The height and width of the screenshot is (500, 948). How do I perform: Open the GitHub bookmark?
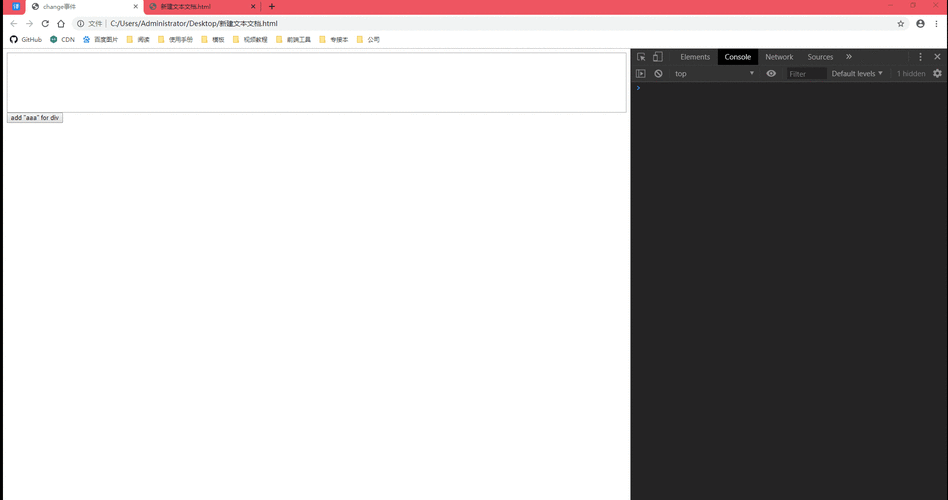point(26,40)
